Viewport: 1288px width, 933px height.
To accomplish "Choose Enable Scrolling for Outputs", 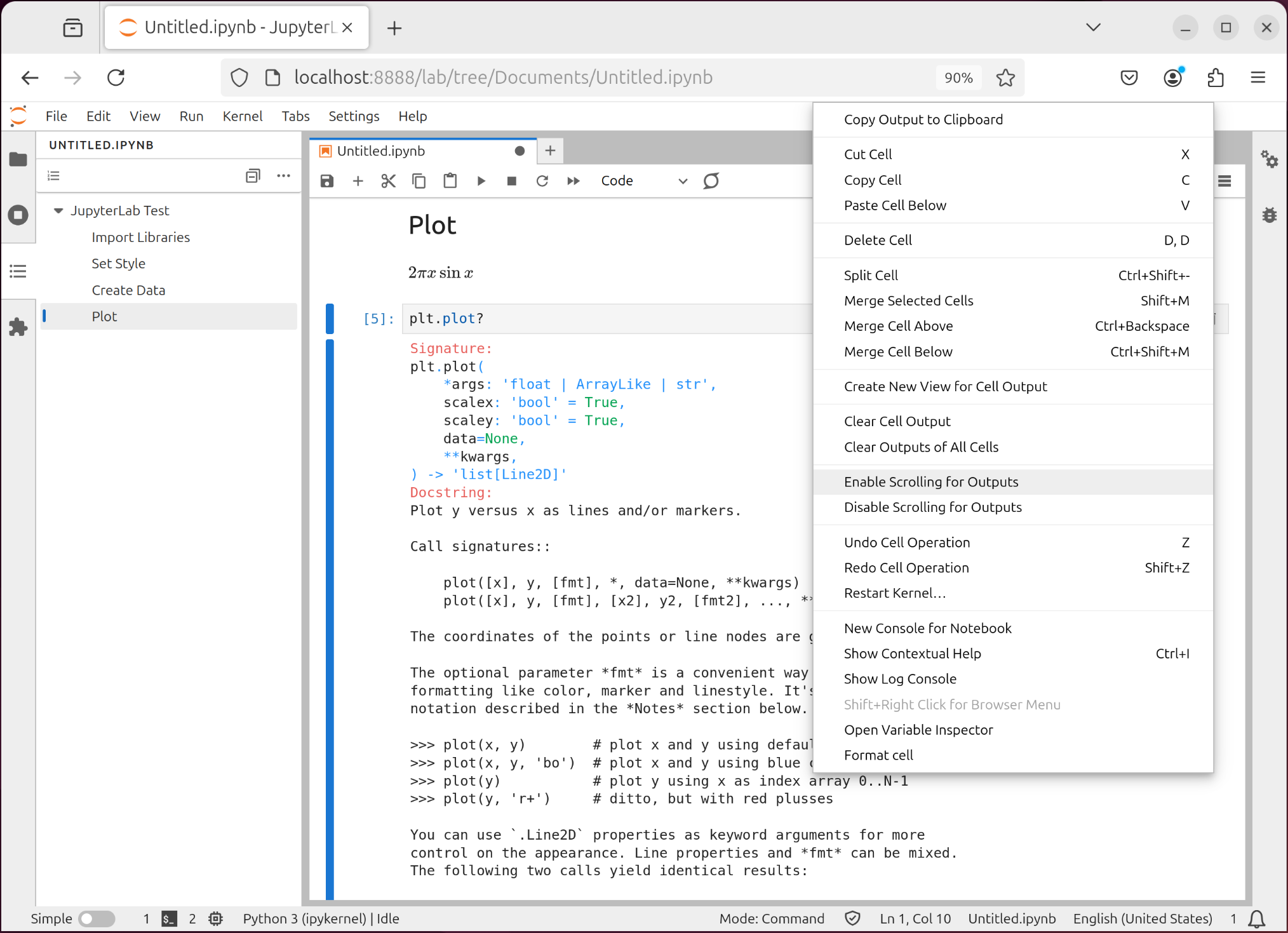I will click(x=1013, y=481).
